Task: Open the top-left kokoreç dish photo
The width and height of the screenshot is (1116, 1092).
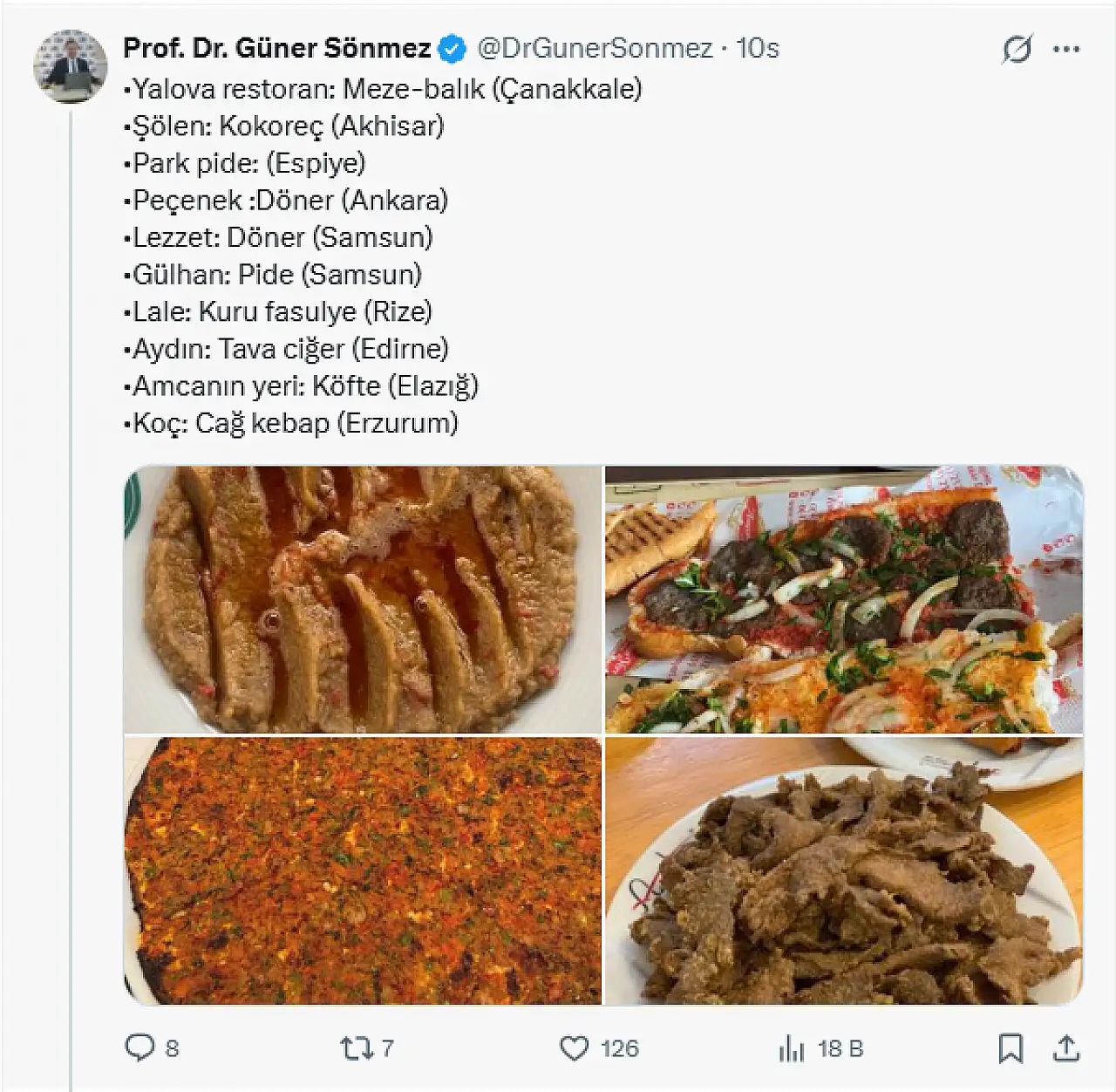Action: point(363,598)
